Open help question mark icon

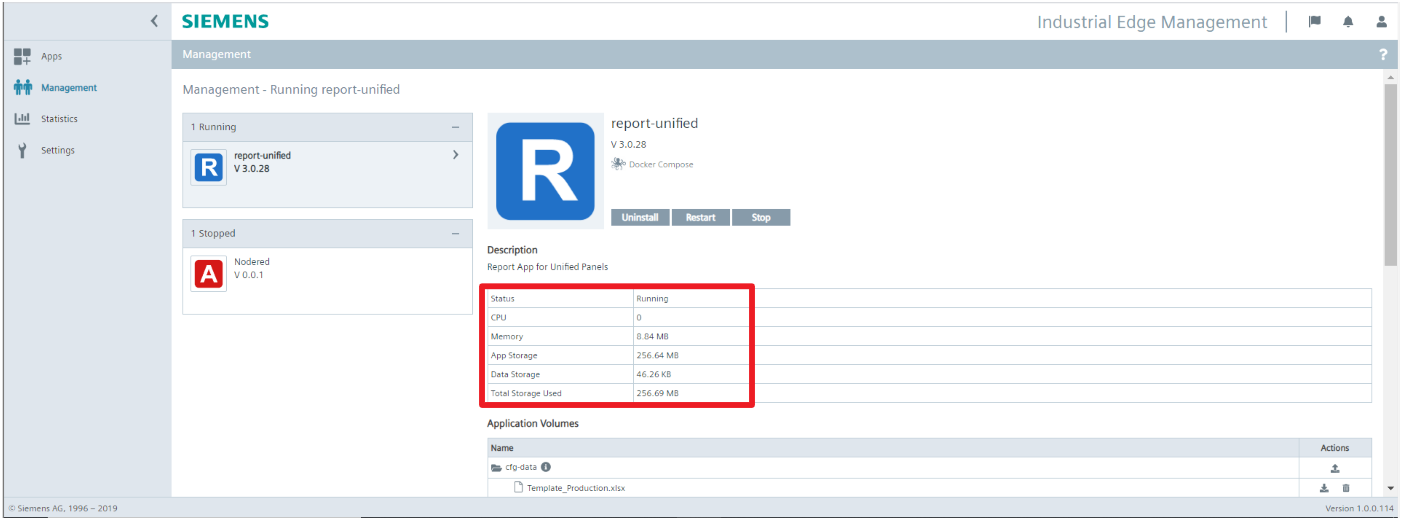click(1383, 54)
